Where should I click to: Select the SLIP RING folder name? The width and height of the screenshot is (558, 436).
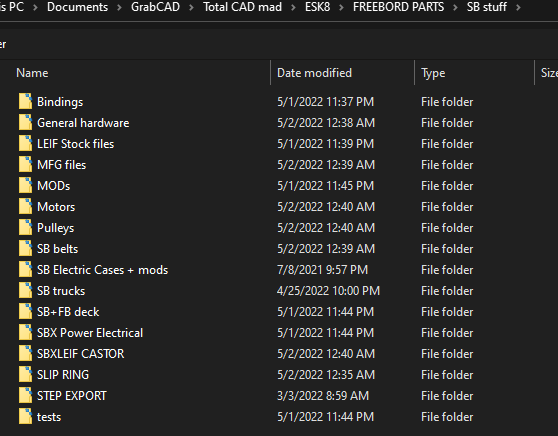point(63,375)
